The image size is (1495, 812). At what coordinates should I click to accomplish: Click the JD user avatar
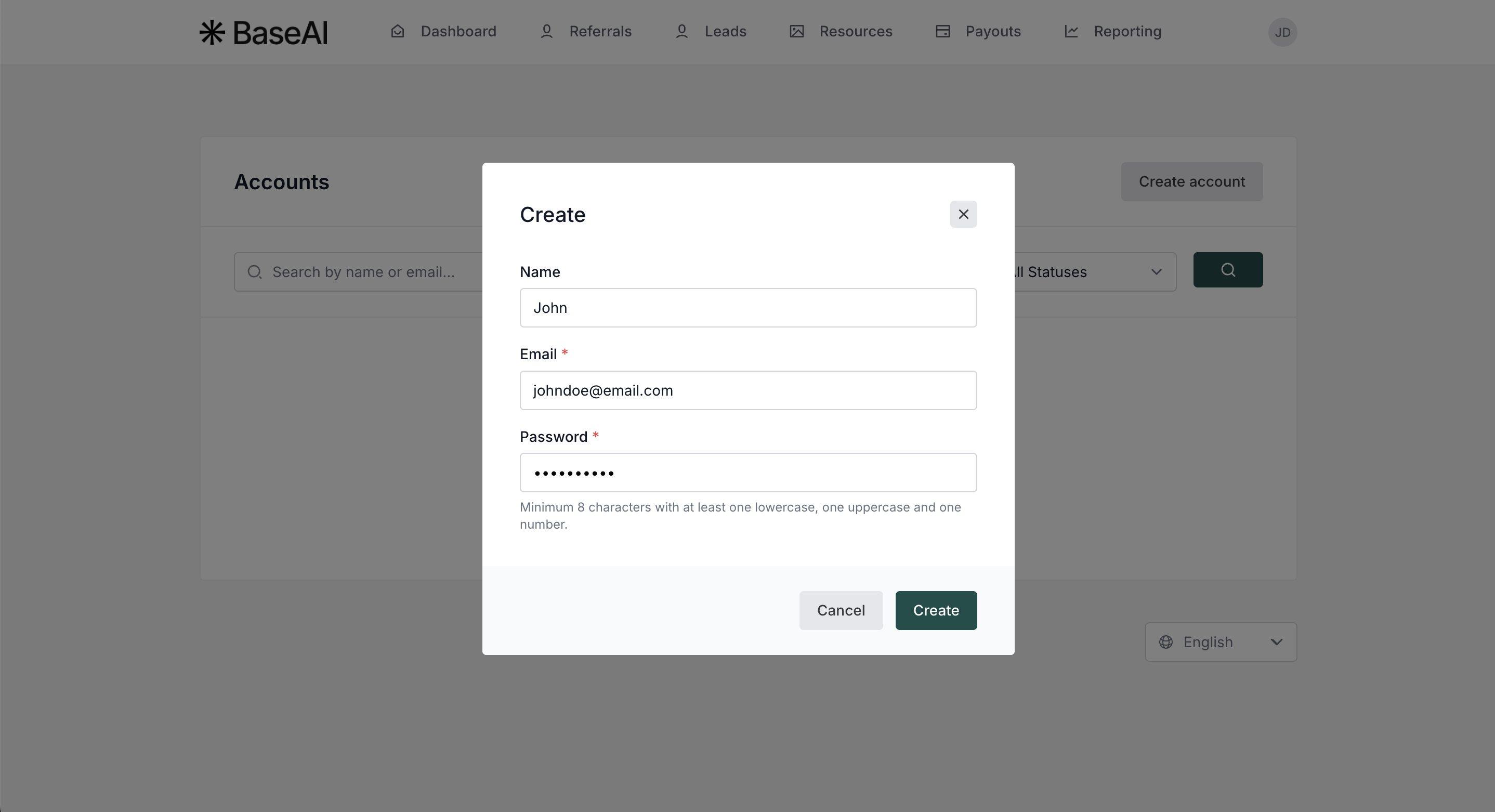point(1282,32)
